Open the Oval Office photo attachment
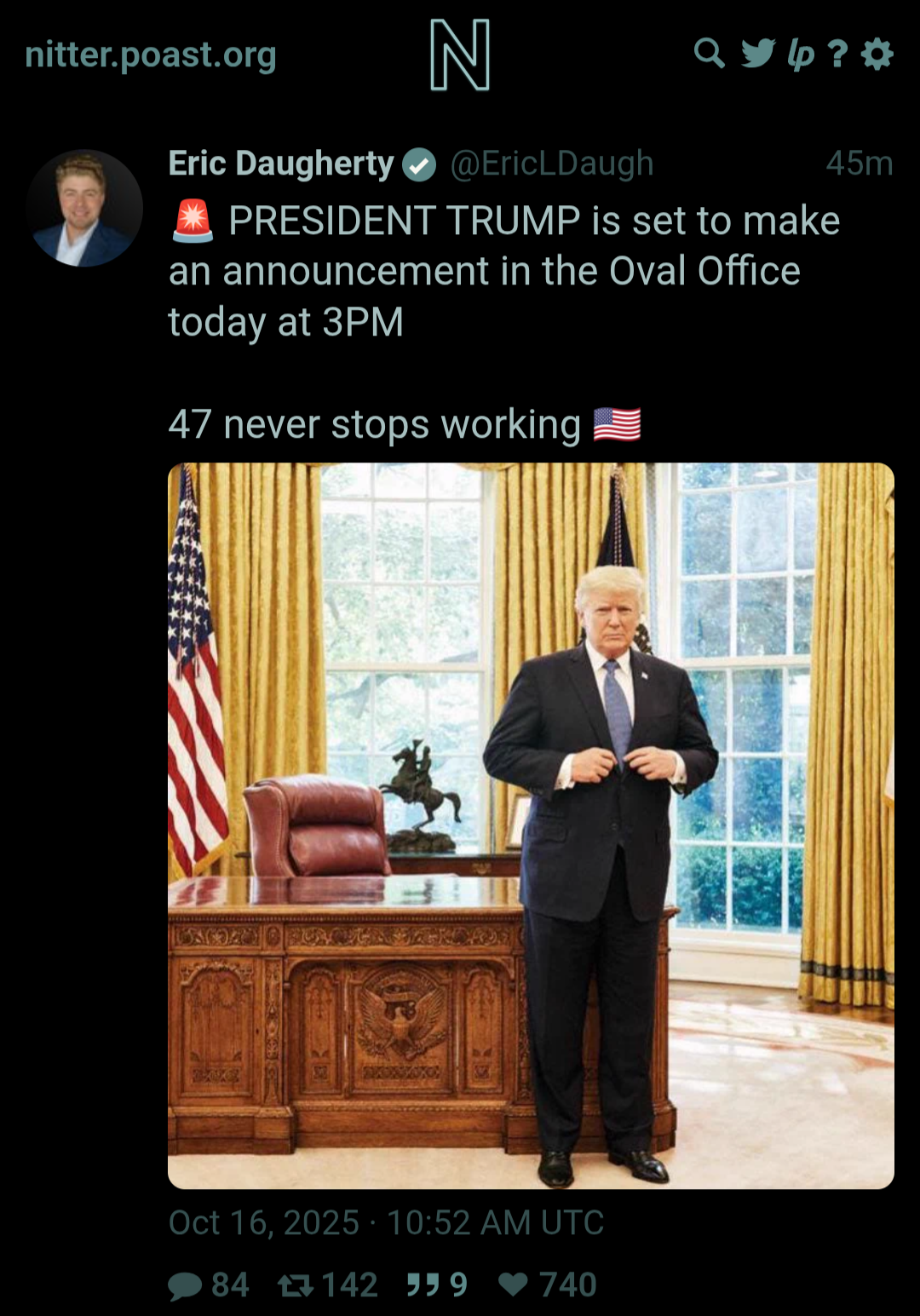The width and height of the screenshot is (920, 1316). click(x=531, y=825)
